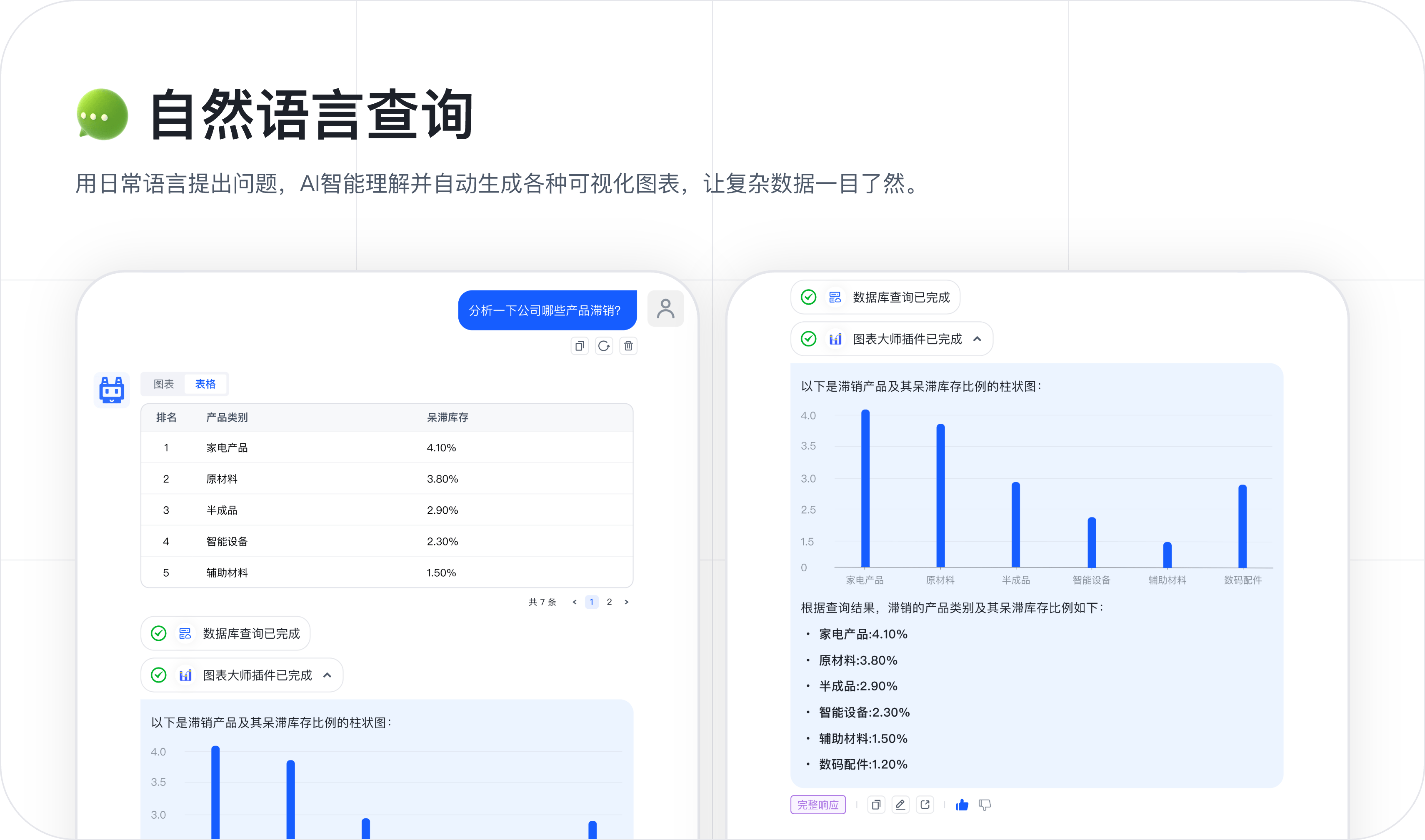The height and width of the screenshot is (840, 1425).
Task: Open the 完整响应 view
Action: [x=818, y=804]
